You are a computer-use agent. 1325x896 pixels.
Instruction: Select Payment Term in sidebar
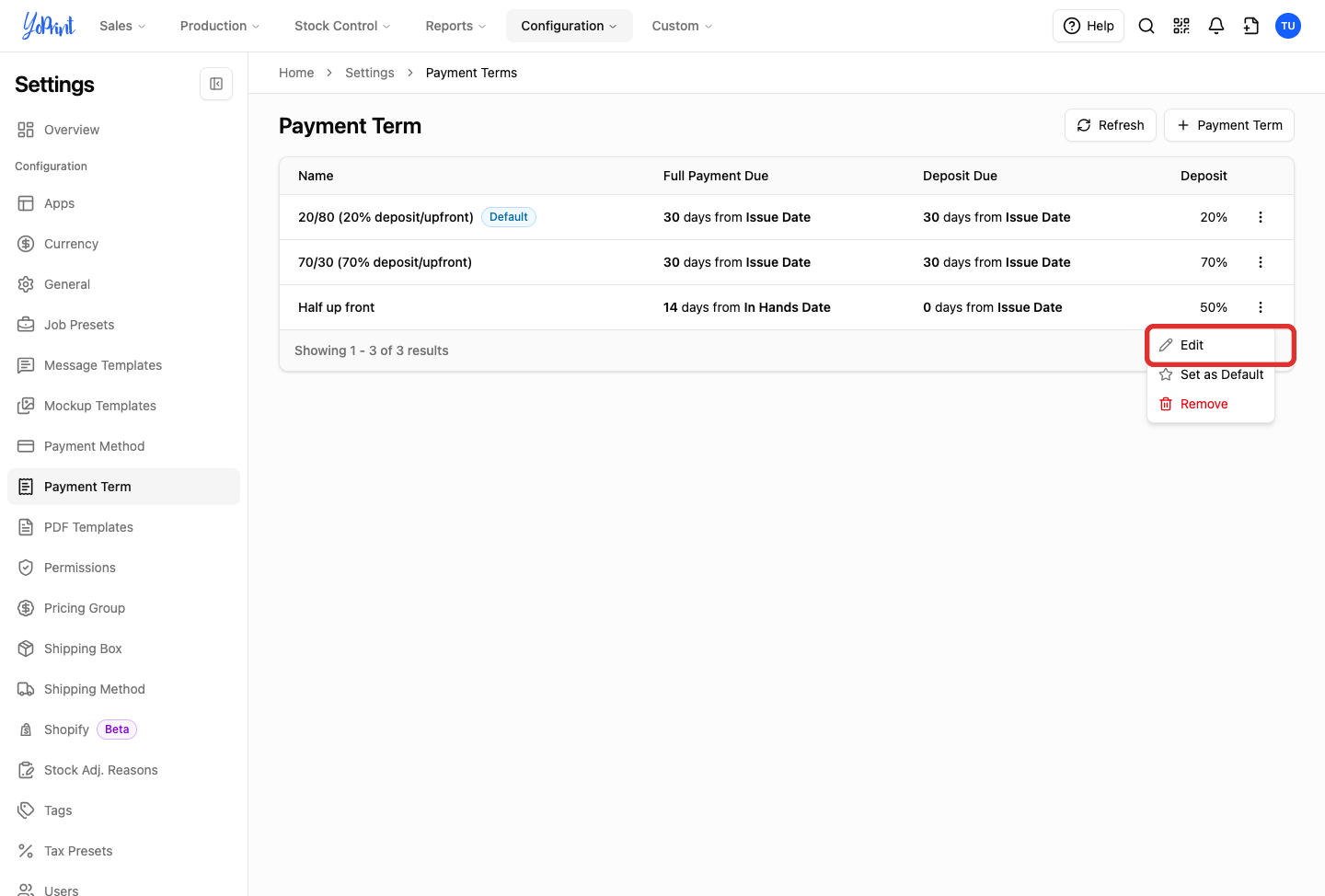[x=123, y=487]
